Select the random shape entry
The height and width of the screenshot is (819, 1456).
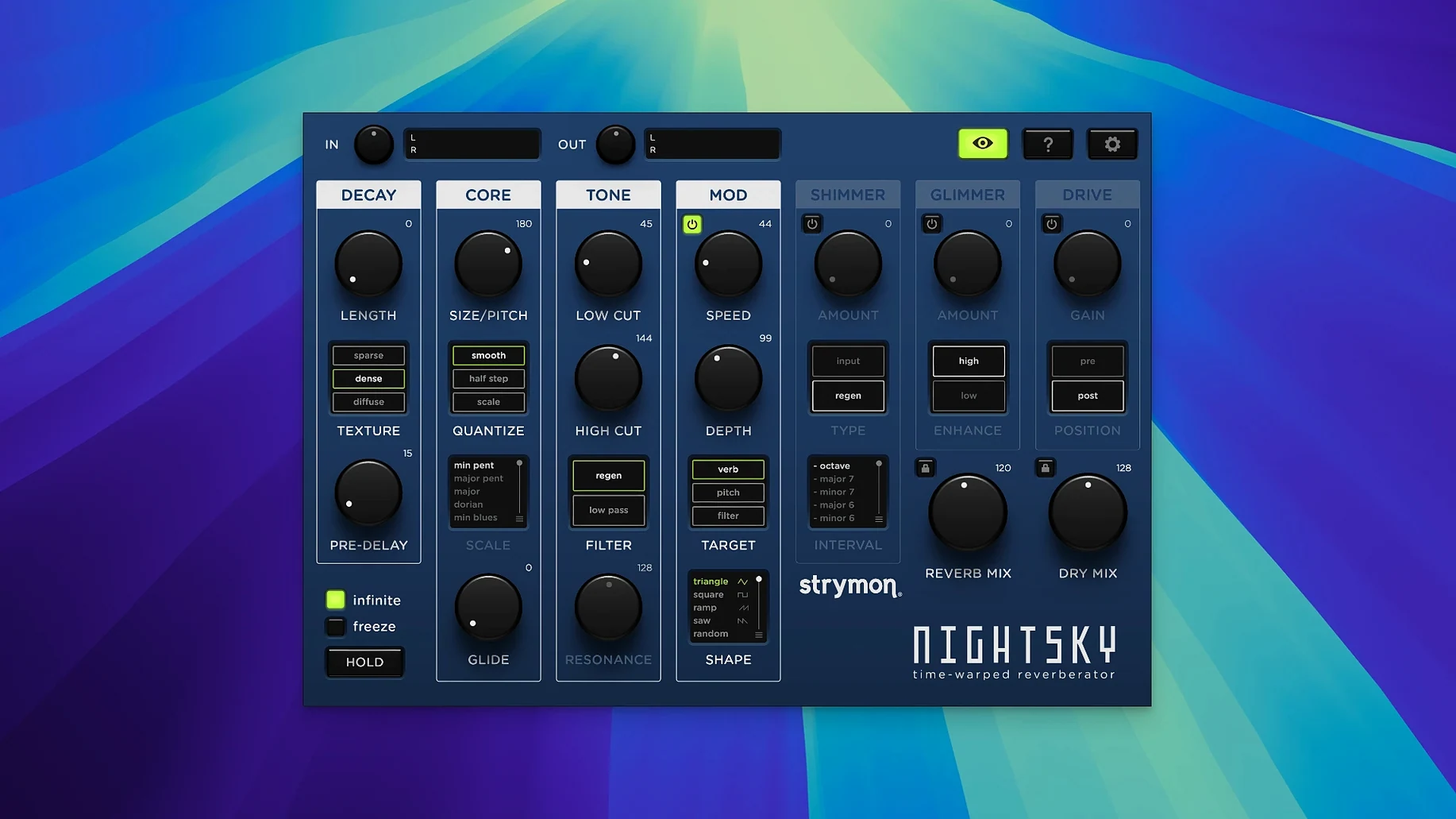point(711,634)
